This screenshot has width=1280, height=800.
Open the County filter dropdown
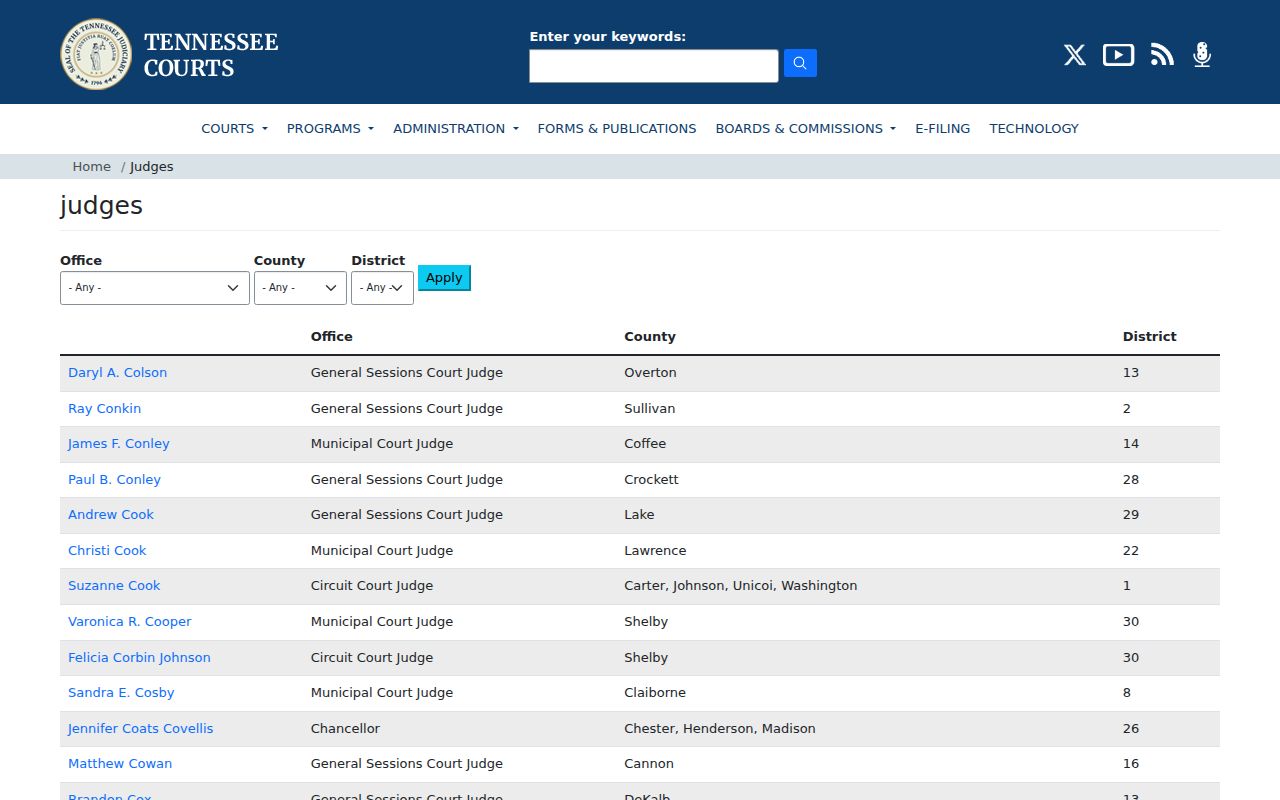(300, 288)
